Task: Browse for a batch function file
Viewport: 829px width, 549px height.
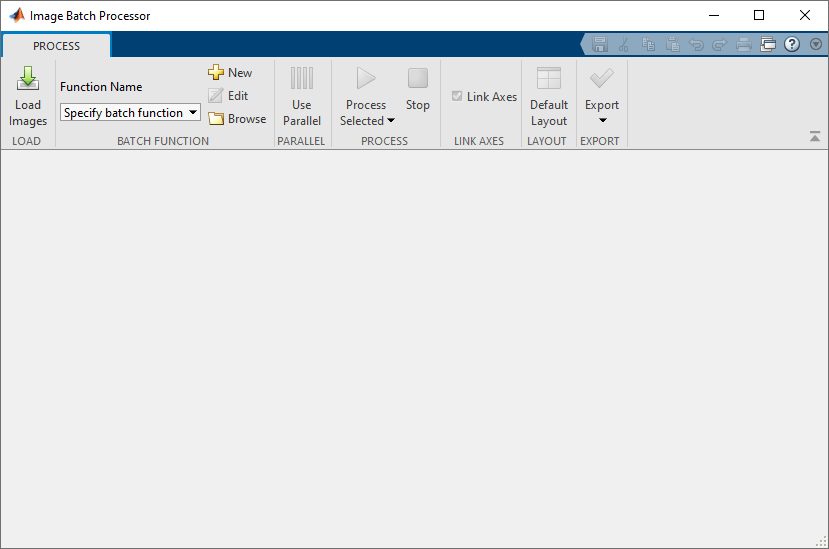Action: tap(237, 119)
